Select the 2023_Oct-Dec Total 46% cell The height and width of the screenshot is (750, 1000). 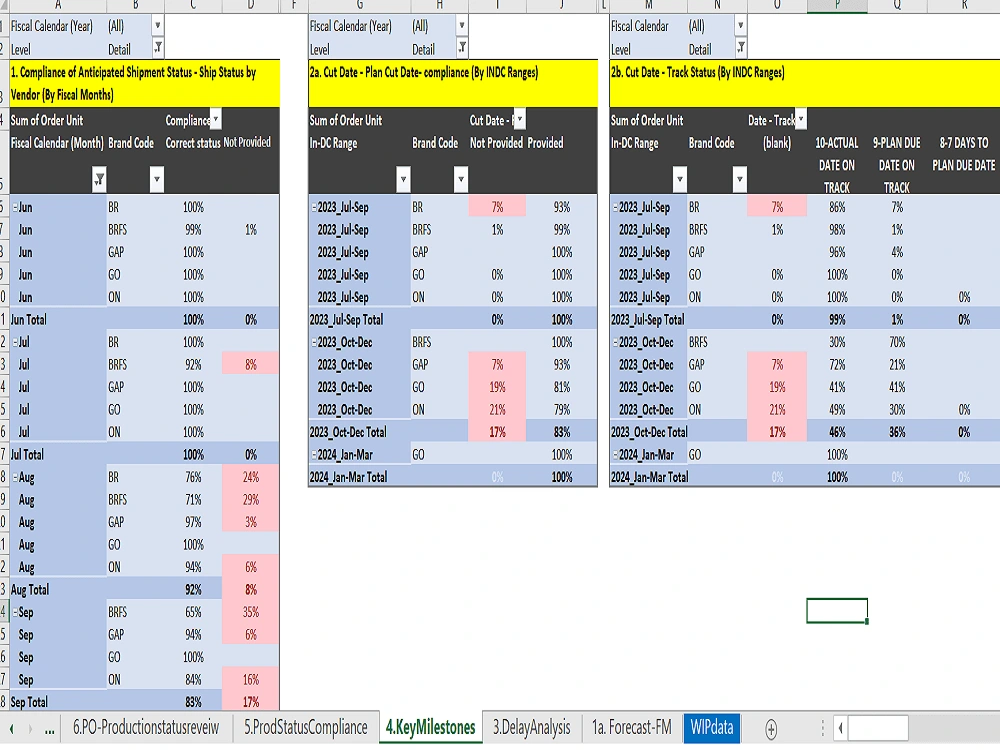click(x=837, y=432)
